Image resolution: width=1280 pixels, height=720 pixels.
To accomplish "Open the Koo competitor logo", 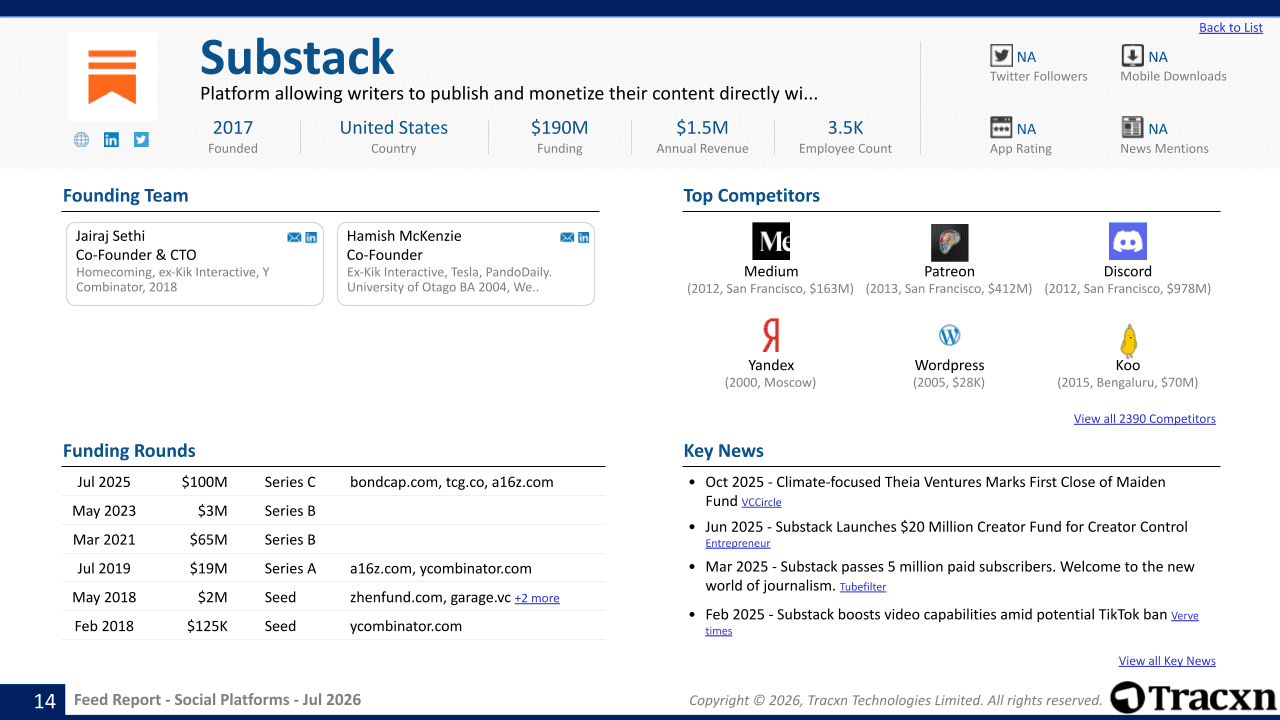I will [x=1128, y=340].
